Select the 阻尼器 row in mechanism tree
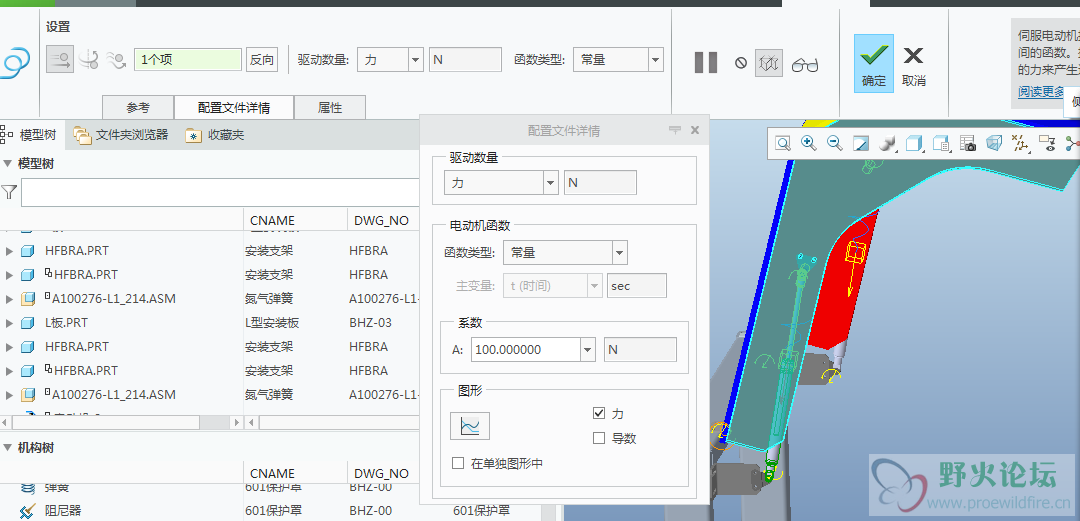 [x=270, y=511]
